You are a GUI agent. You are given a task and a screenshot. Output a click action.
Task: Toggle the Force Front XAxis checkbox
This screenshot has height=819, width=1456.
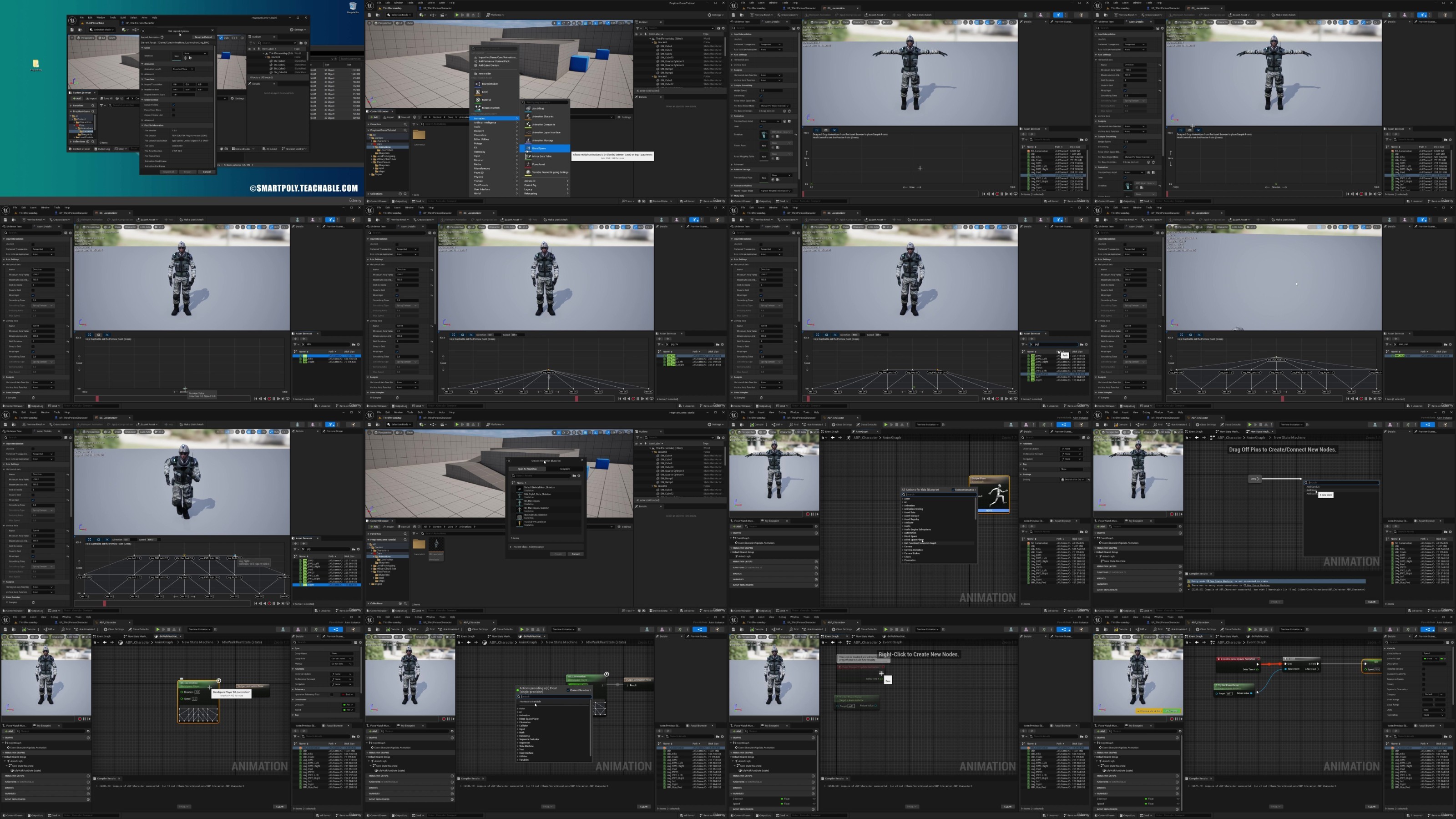pos(173,110)
